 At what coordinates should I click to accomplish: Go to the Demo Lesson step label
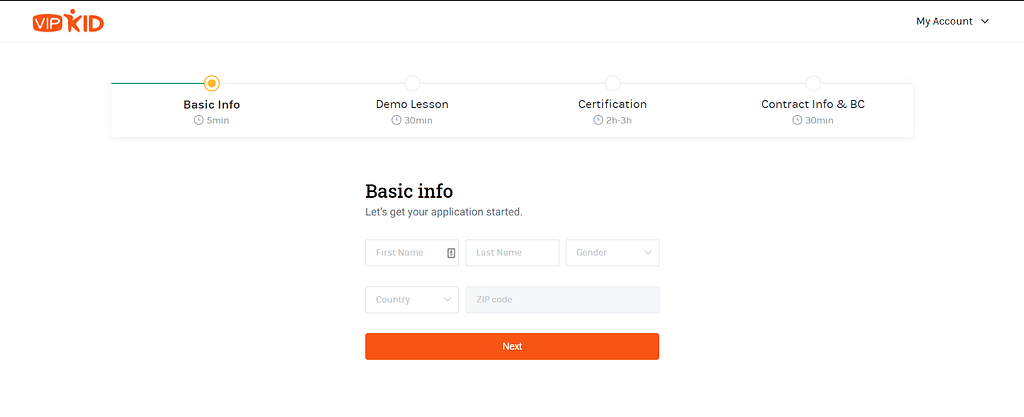[x=412, y=104]
